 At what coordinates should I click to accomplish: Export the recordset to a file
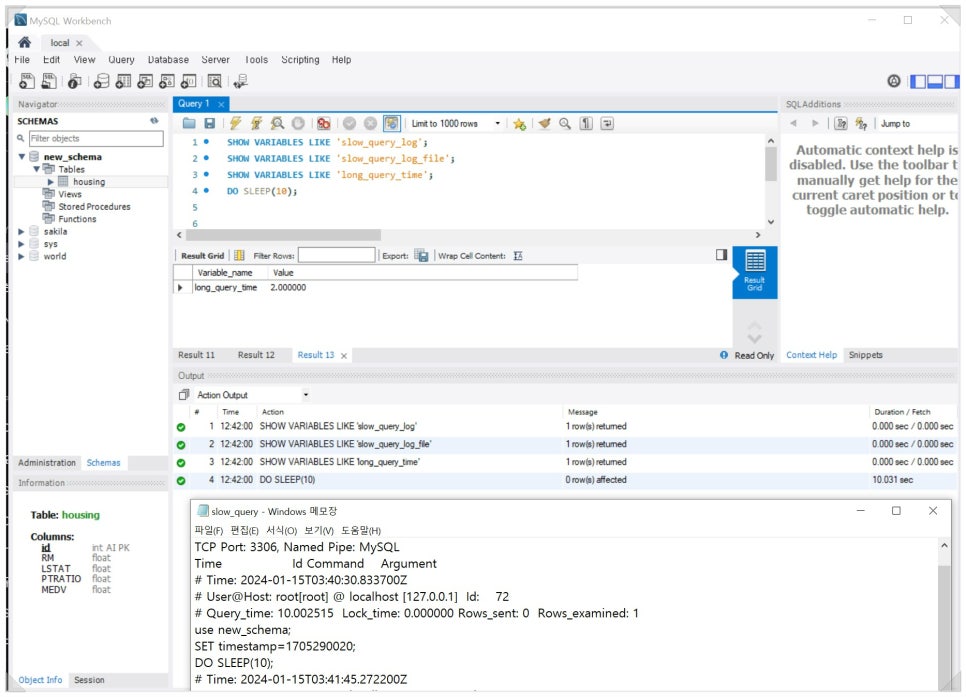(x=421, y=255)
